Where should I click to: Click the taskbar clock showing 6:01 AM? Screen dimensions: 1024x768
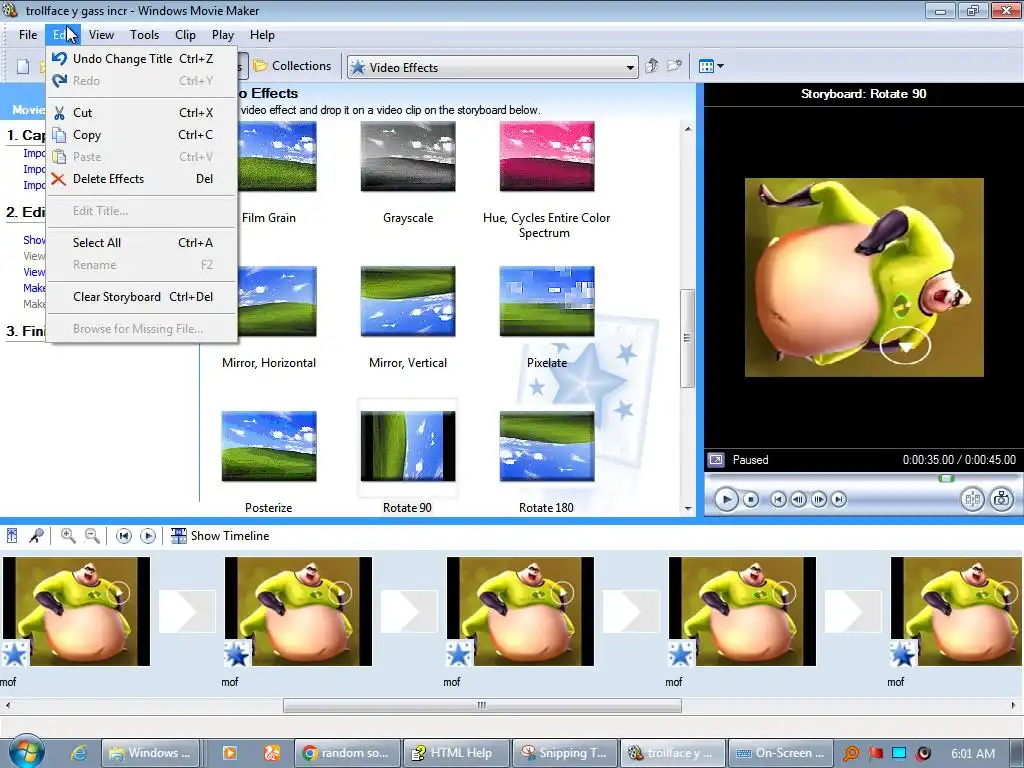pyautogui.click(x=973, y=754)
